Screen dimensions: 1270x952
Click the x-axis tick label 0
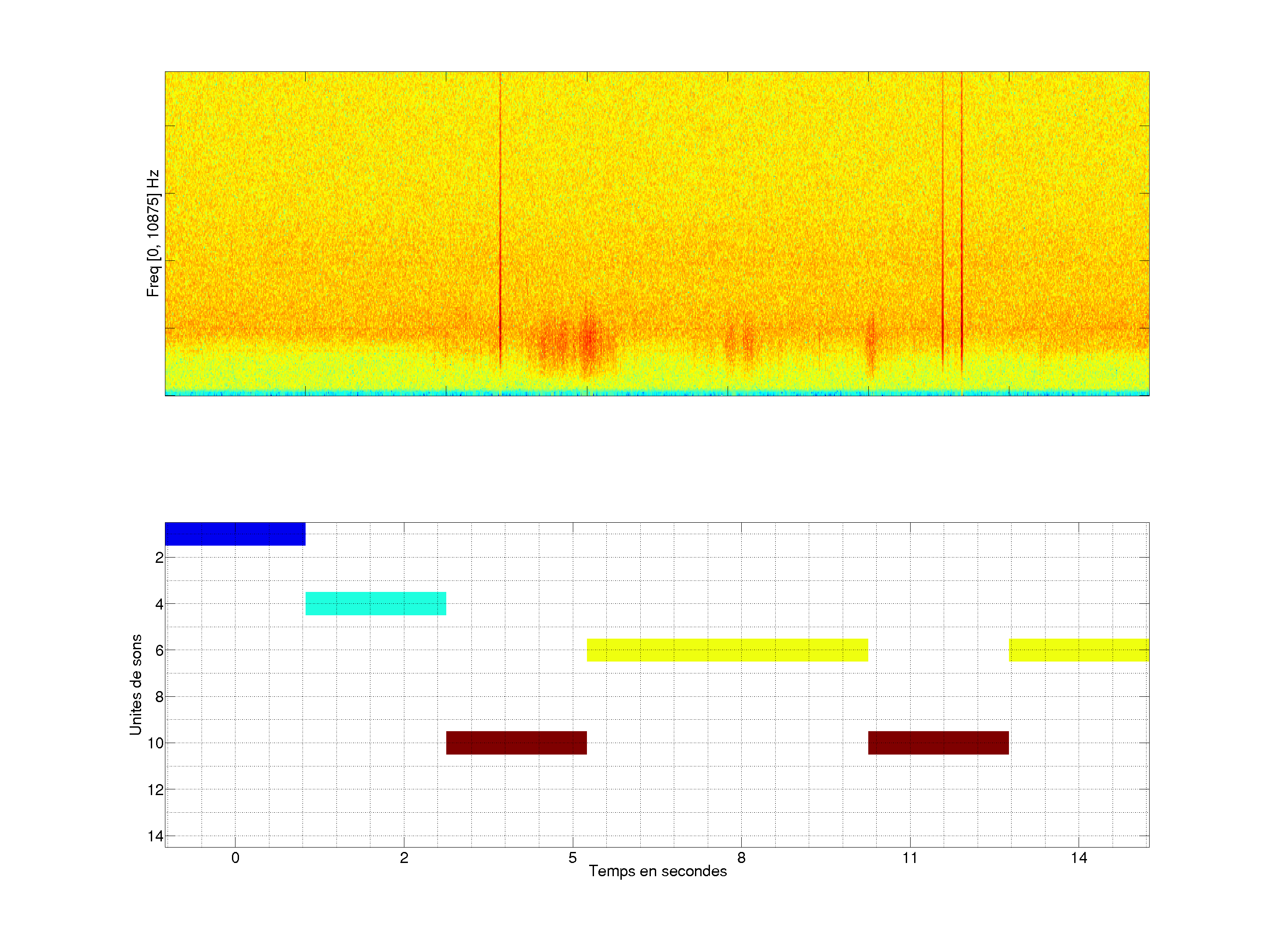[x=235, y=858]
